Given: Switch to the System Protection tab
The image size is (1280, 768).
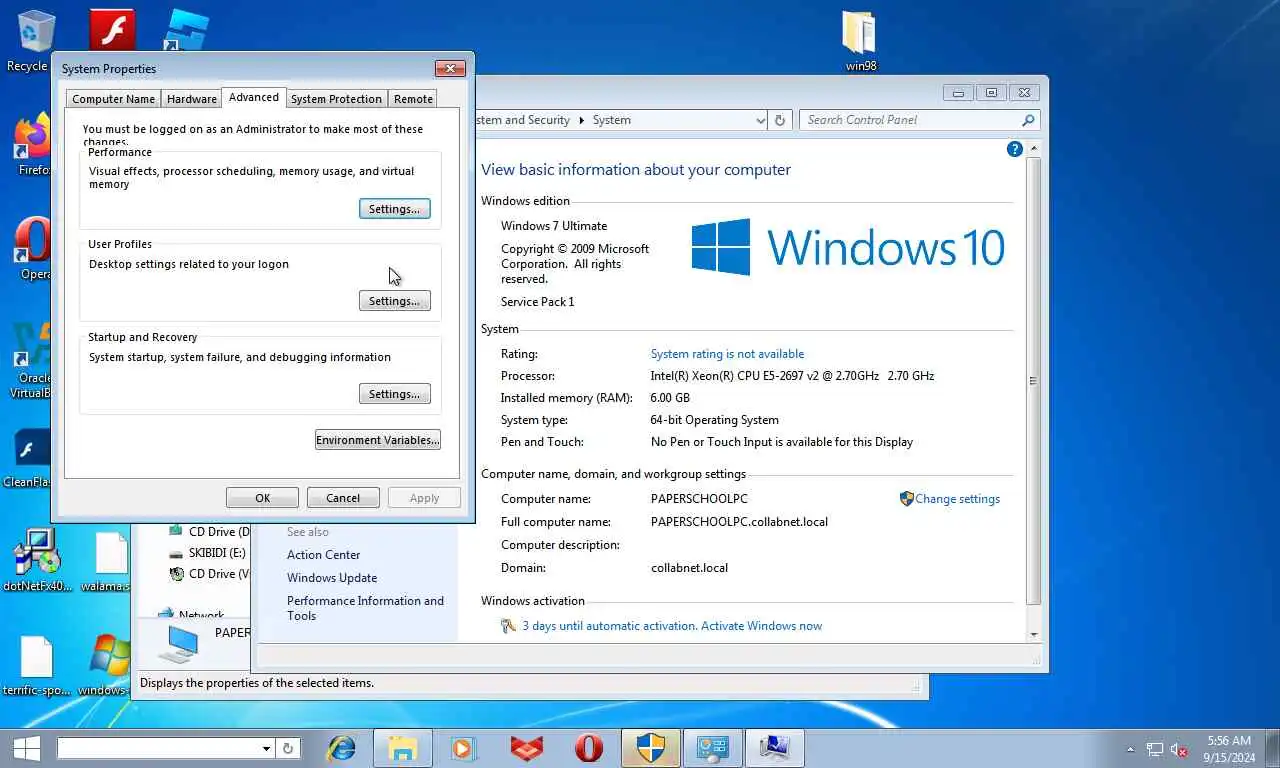Looking at the screenshot, I should (336, 99).
